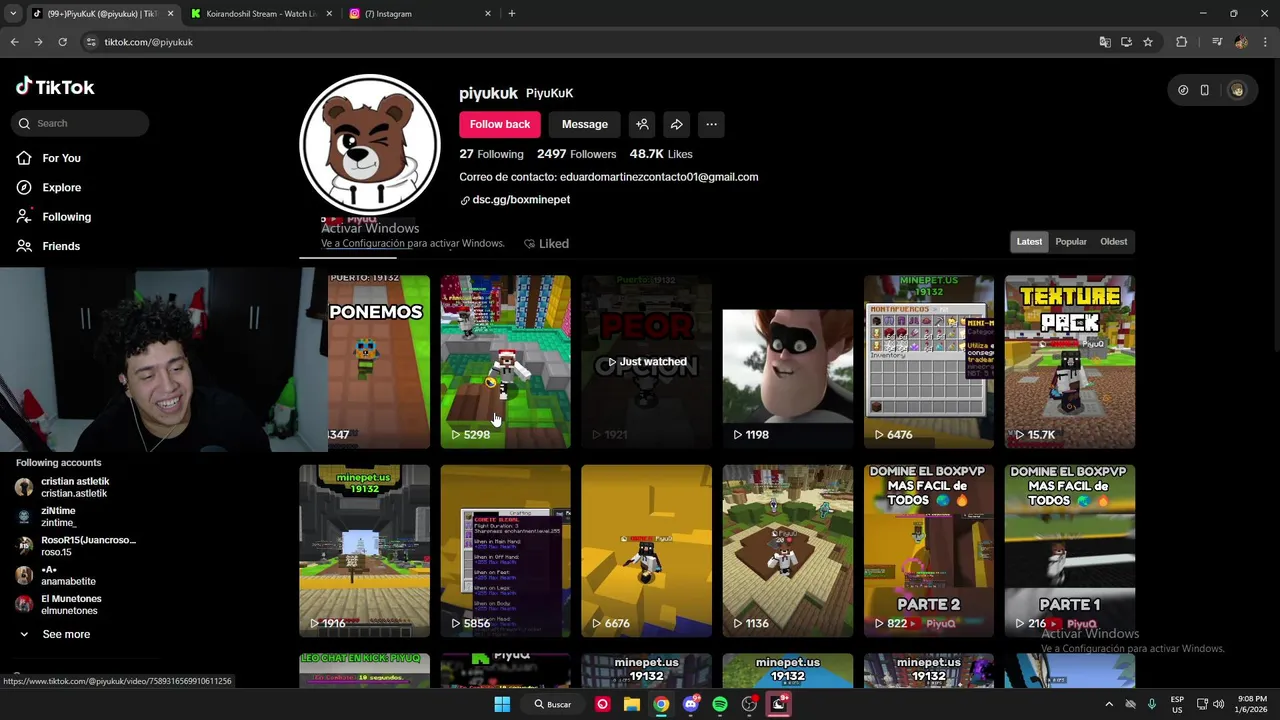Open the video with 6676 views
The width and height of the screenshot is (1280, 720).
tap(646, 550)
